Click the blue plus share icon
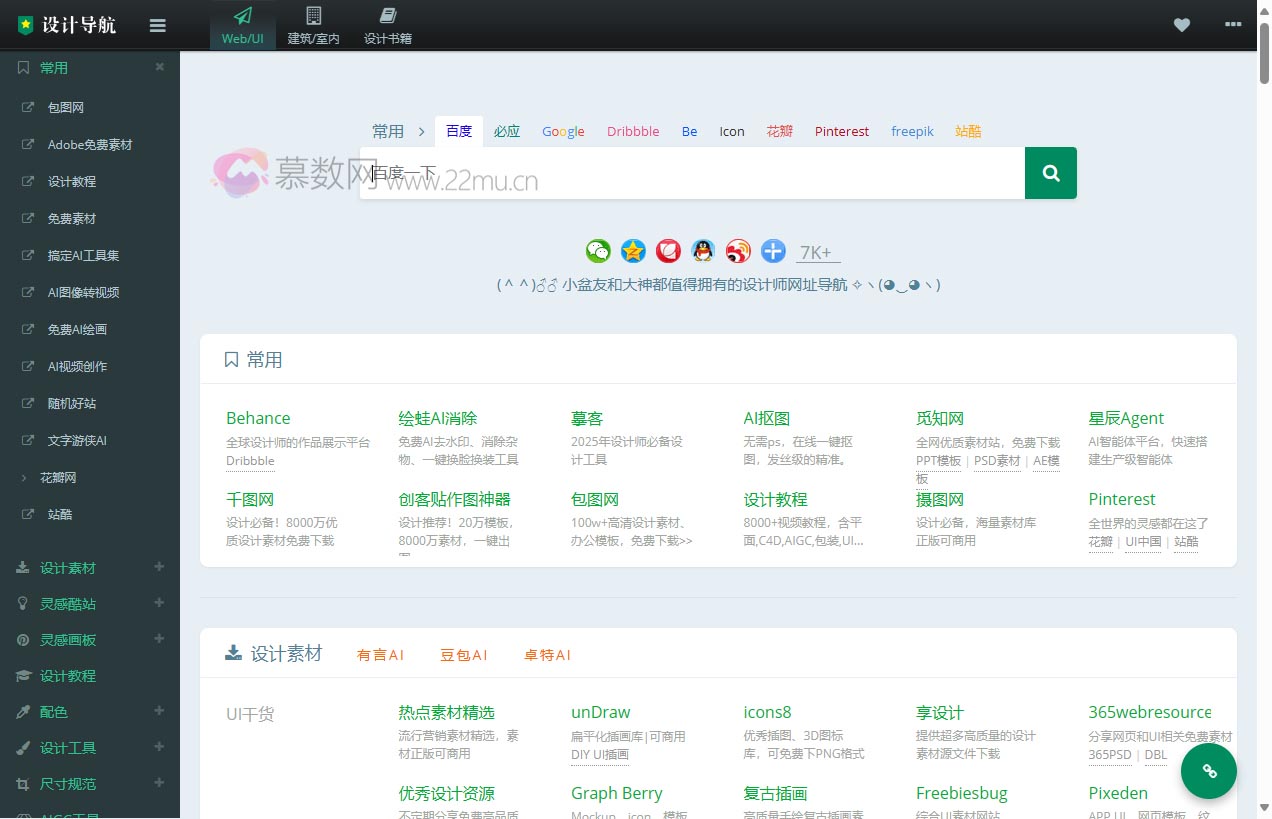This screenshot has width=1272, height=819. click(x=773, y=251)
